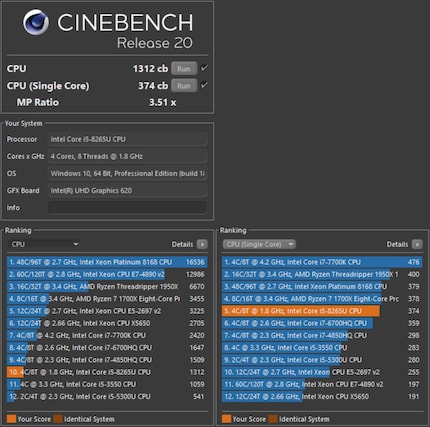Click the GFX Board field
This screenshot has height=427, width=430.
[x=127, y=190]
